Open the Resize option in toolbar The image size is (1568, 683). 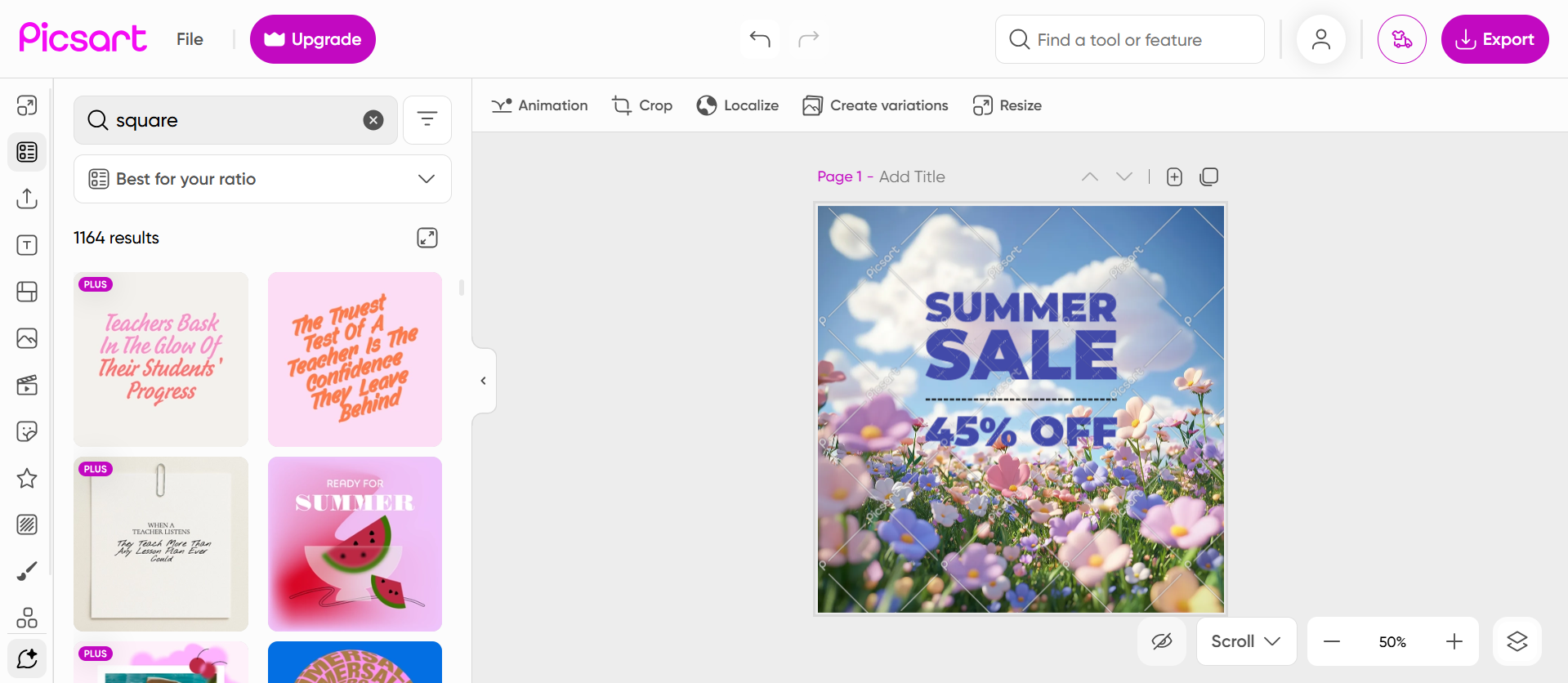(1007, 105)
